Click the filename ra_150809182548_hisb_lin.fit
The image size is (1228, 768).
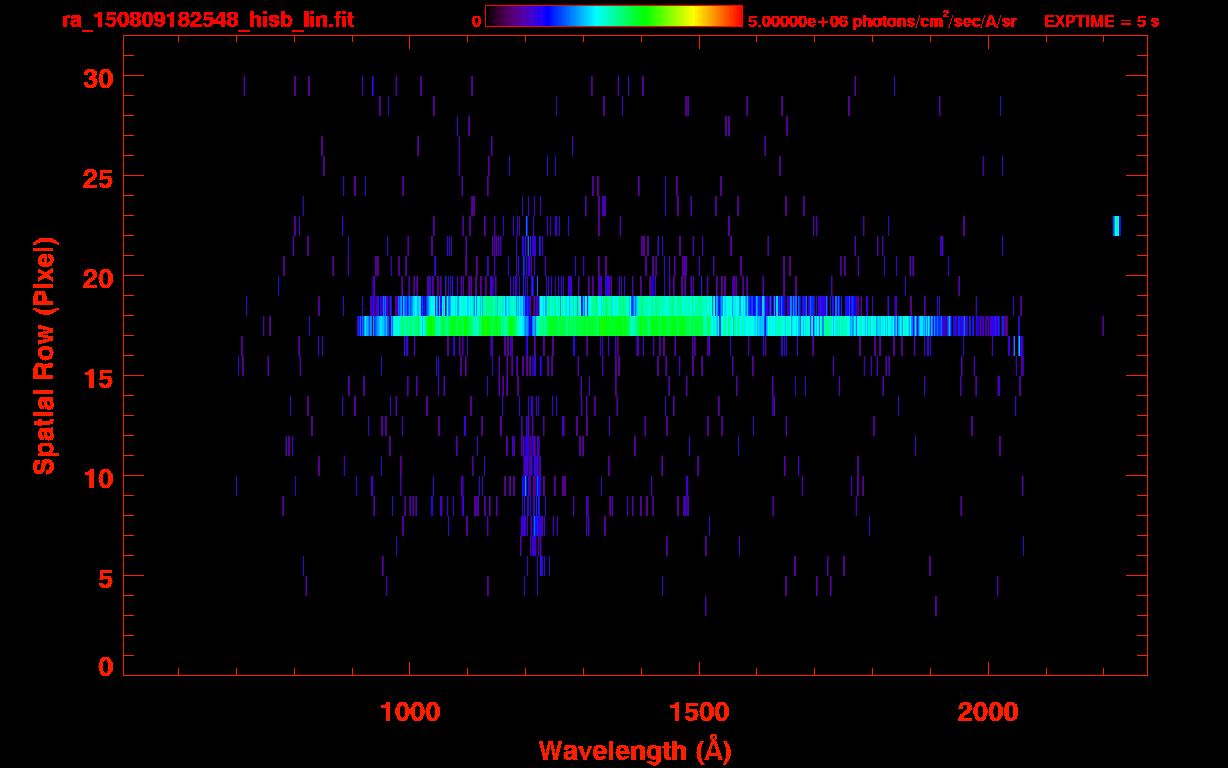(x=207, y=20)
